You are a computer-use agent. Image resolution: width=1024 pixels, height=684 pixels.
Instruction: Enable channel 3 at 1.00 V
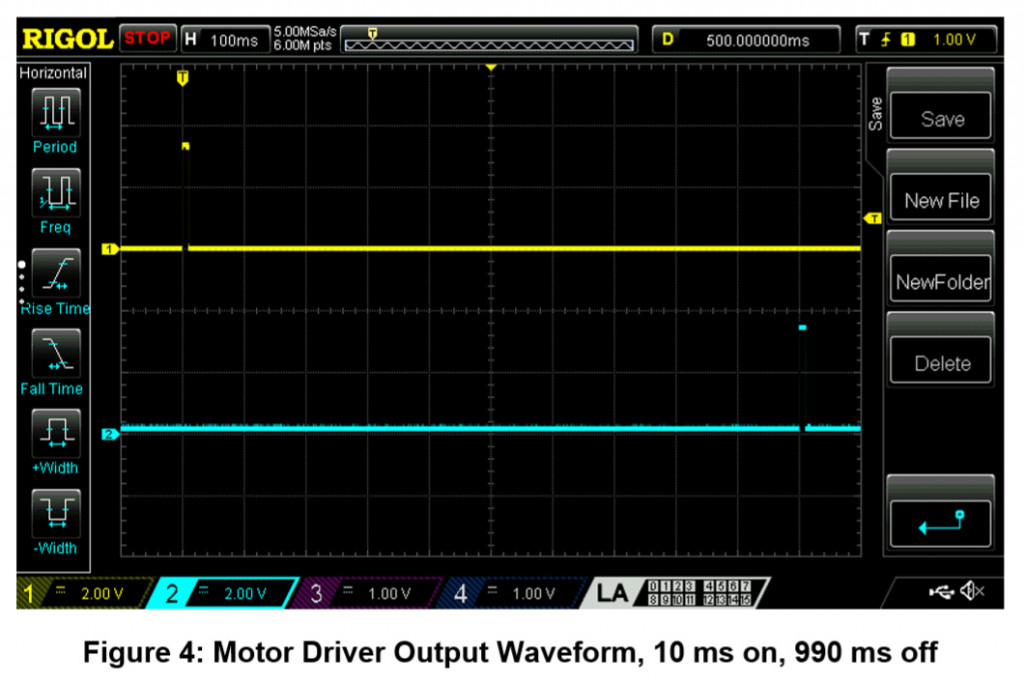point(370,593)
